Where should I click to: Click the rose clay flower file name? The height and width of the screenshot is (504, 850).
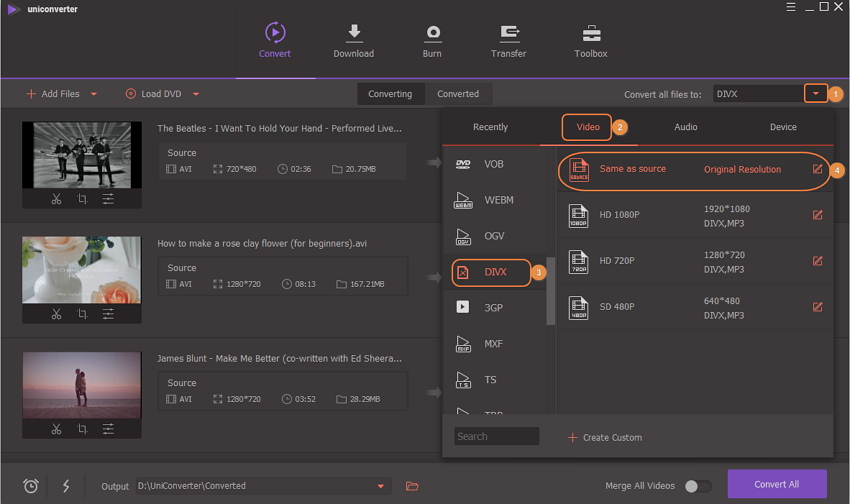pyautogui.click(x=262, y=243)
